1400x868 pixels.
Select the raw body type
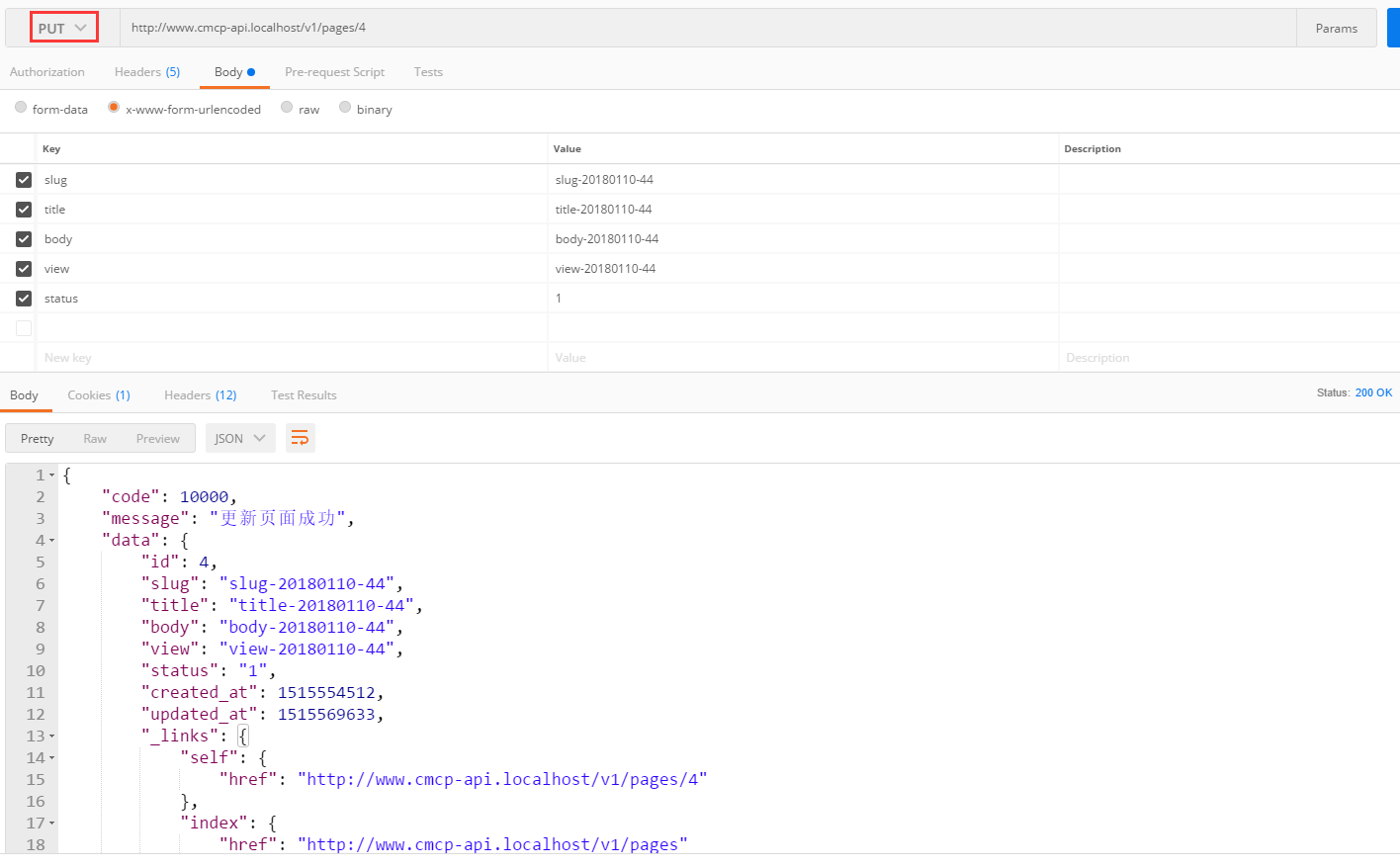(x=287, y=108)
